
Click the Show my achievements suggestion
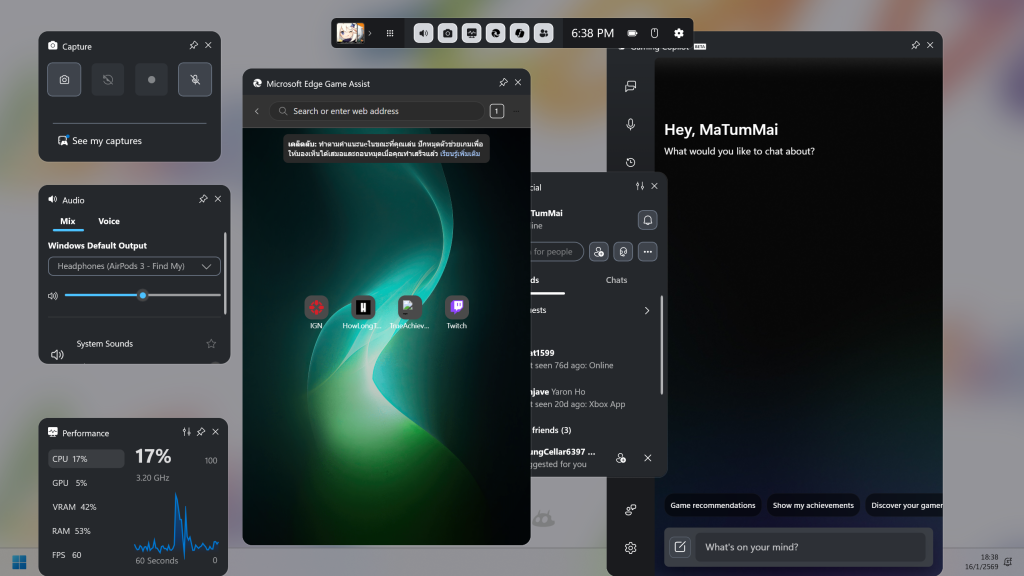coord(813,505)
